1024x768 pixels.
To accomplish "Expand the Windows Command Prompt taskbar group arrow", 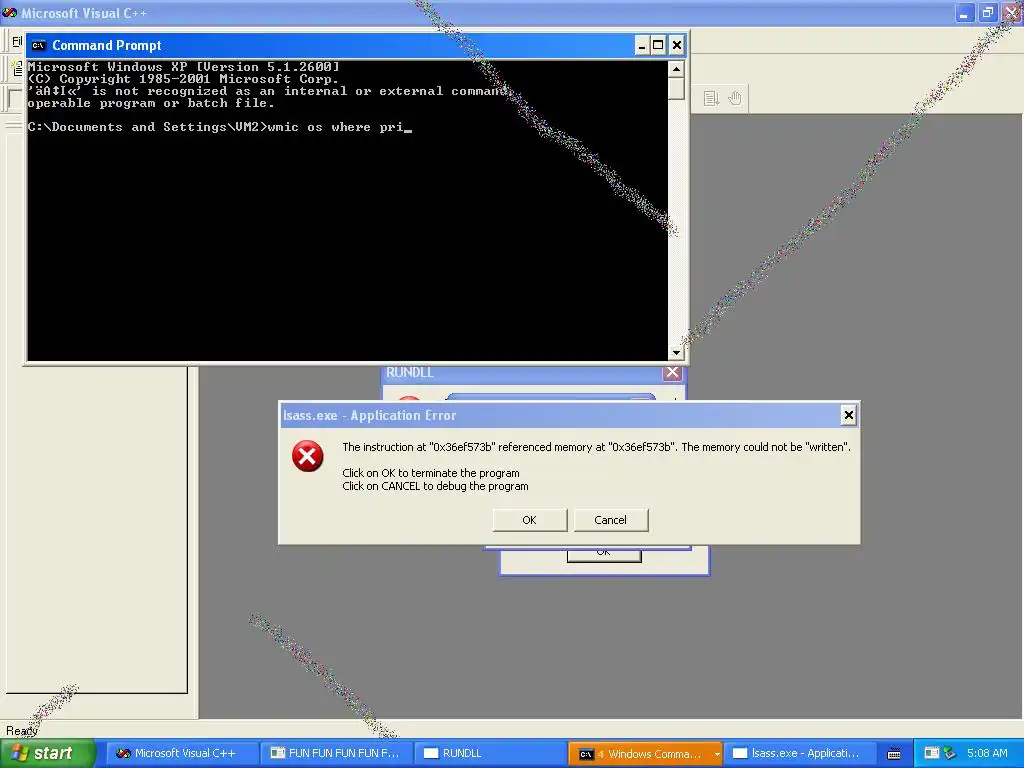I will (x=716, y=754).
